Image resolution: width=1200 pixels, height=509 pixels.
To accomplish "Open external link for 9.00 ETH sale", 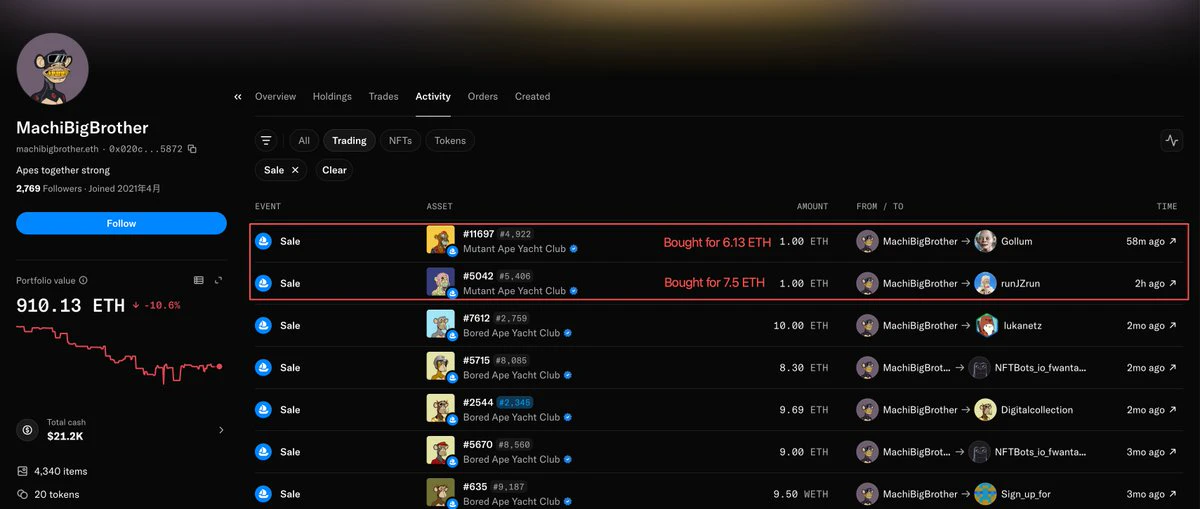I will (x=1173, y=452).
